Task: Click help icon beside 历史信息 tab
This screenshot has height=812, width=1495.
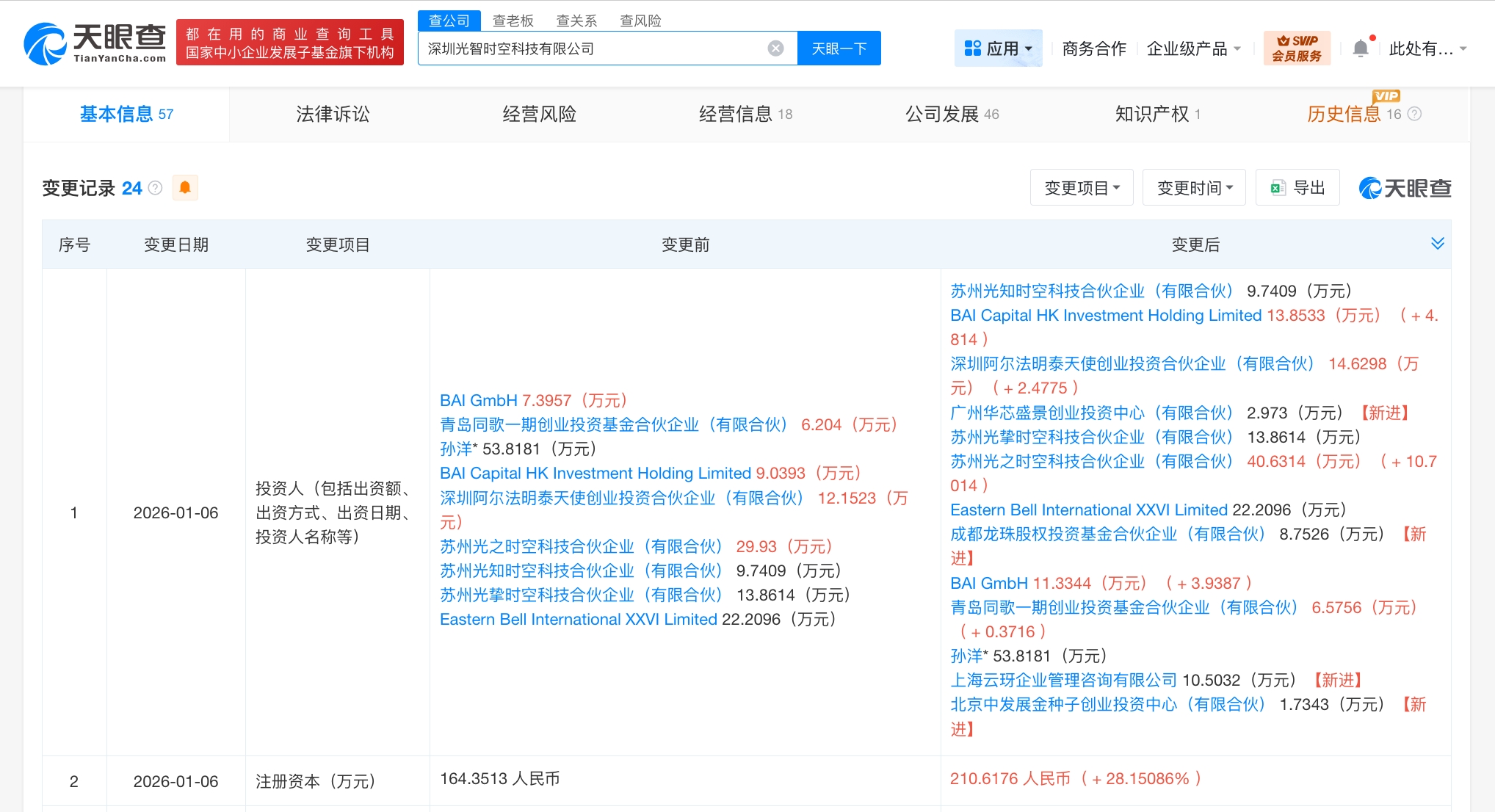Action: point(1414,114)
